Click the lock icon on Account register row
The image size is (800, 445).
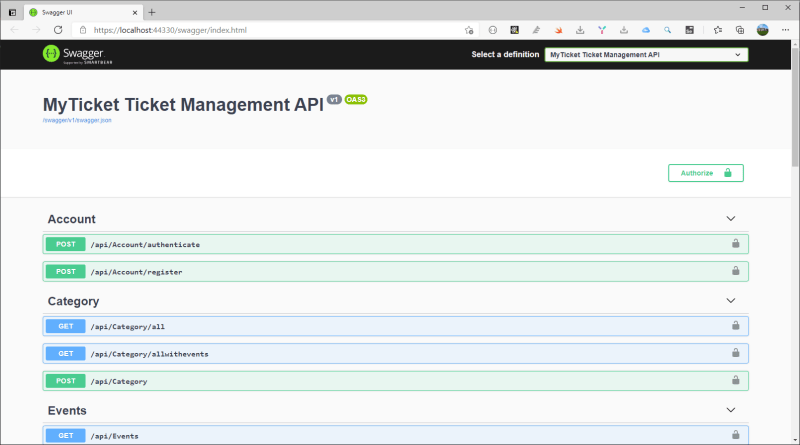[x=735, y=270]
